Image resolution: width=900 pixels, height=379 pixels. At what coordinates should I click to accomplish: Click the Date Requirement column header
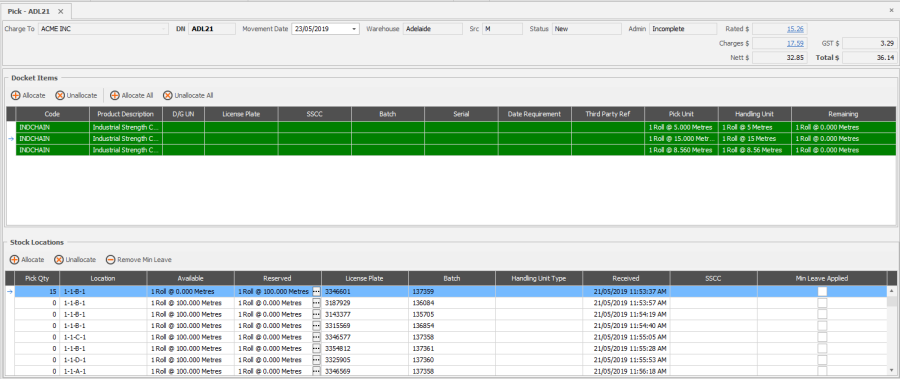pyautogui.click(x=534, y=114)
